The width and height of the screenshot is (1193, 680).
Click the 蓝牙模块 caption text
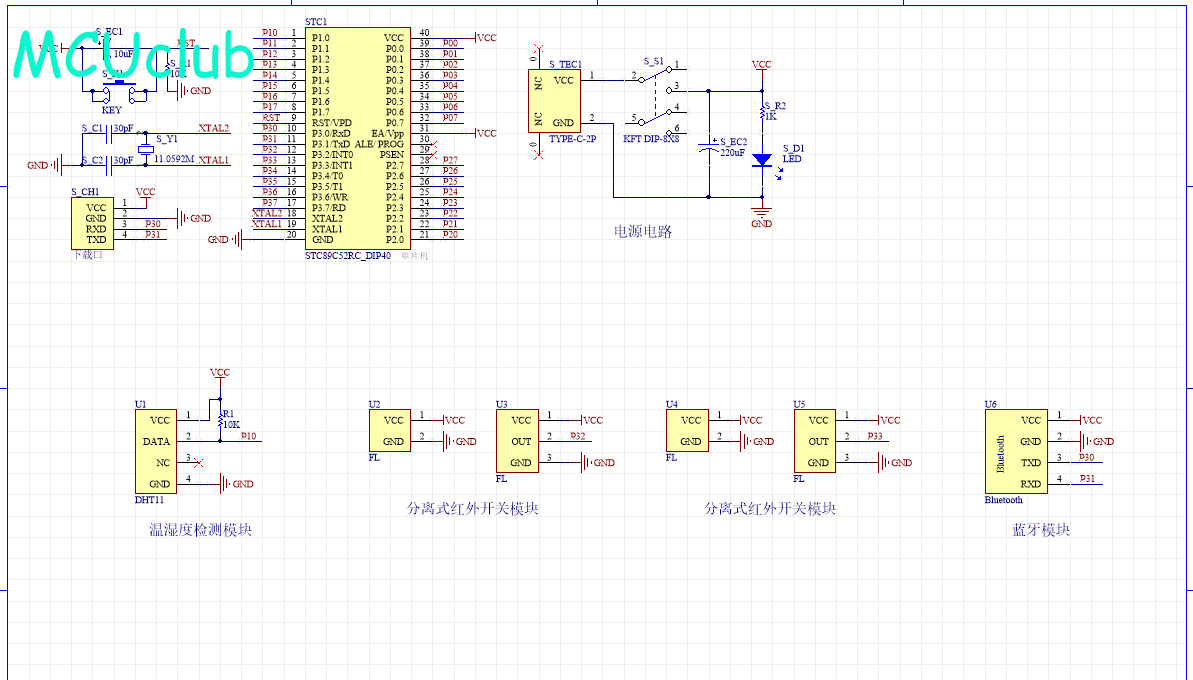click(1041, 530)
